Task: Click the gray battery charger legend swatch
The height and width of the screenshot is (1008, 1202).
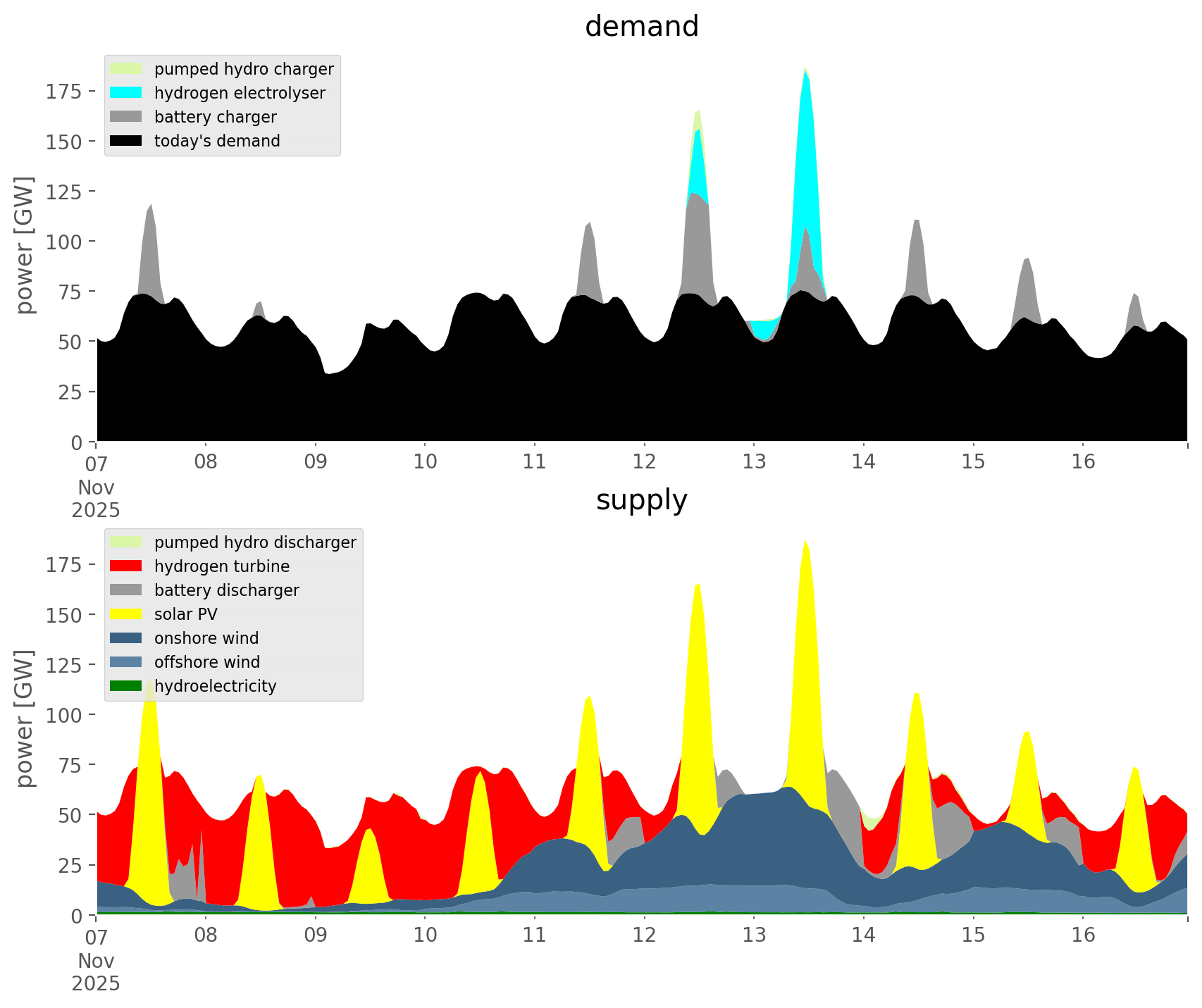Action: 126,117
